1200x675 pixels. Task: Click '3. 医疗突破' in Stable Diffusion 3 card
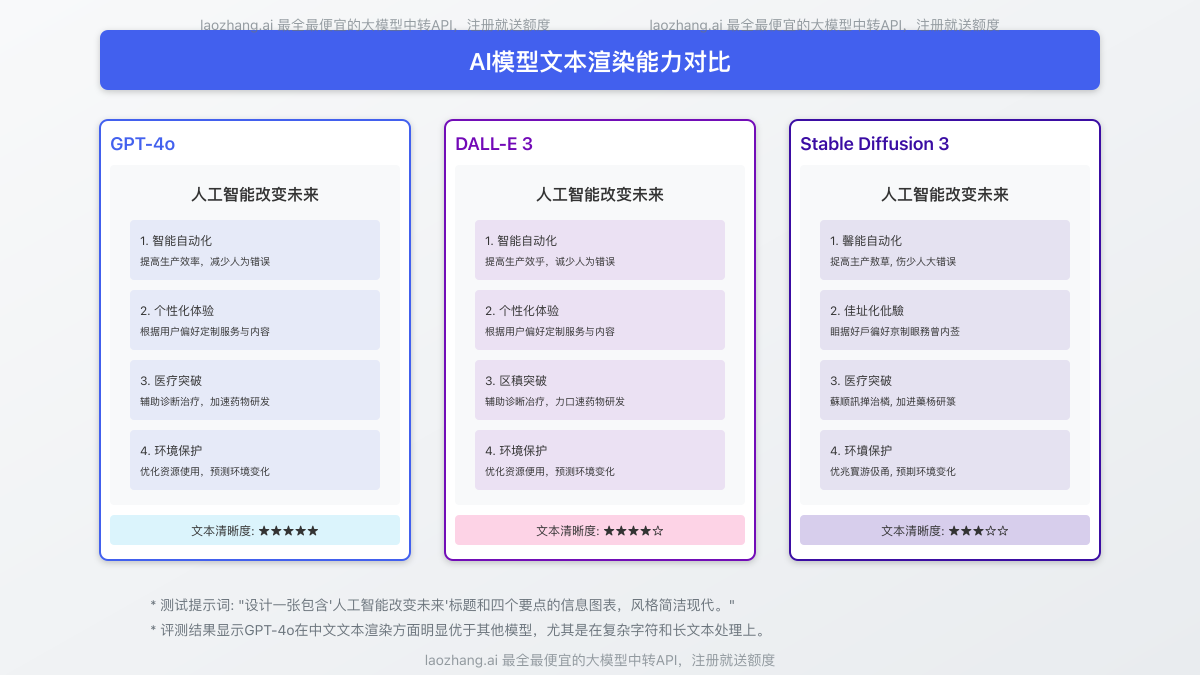[x=861, y=381]
